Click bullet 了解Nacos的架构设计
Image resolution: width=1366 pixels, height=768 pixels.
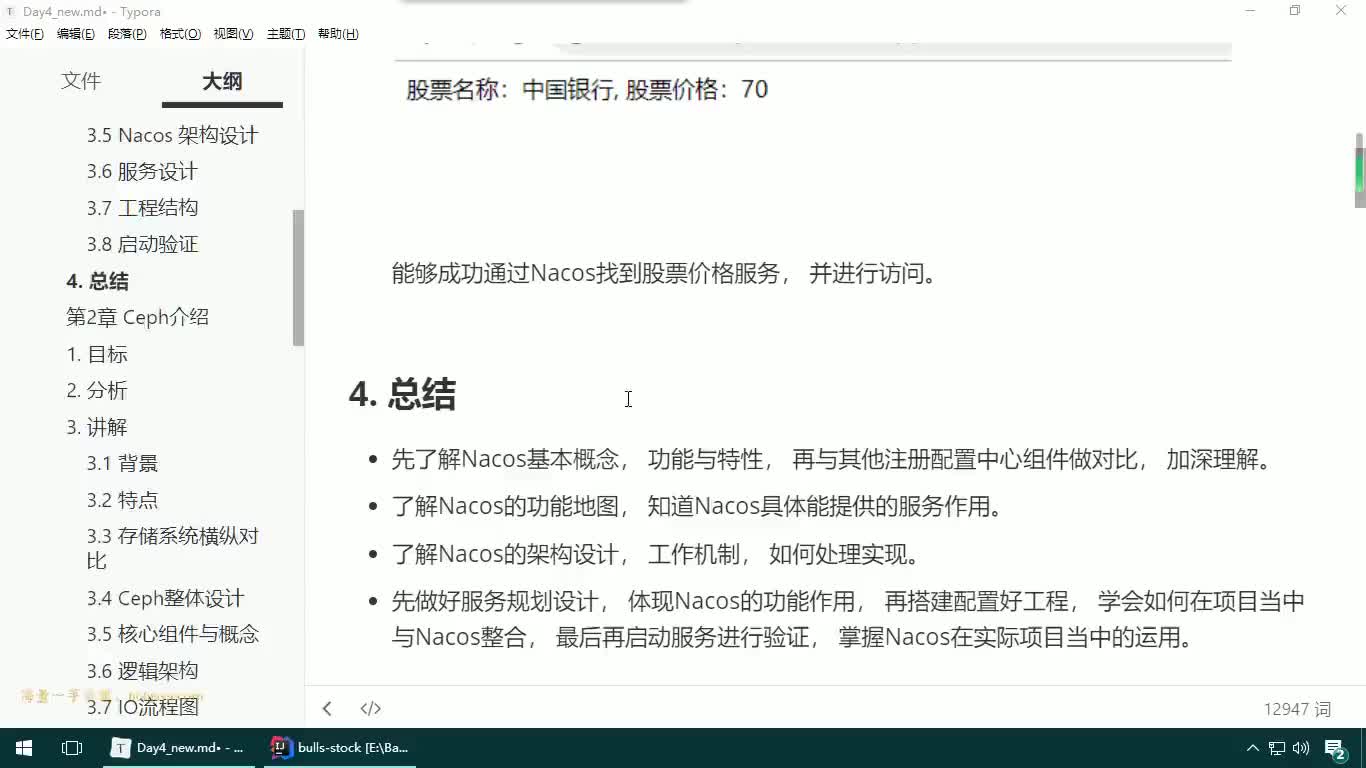(657, 555)
